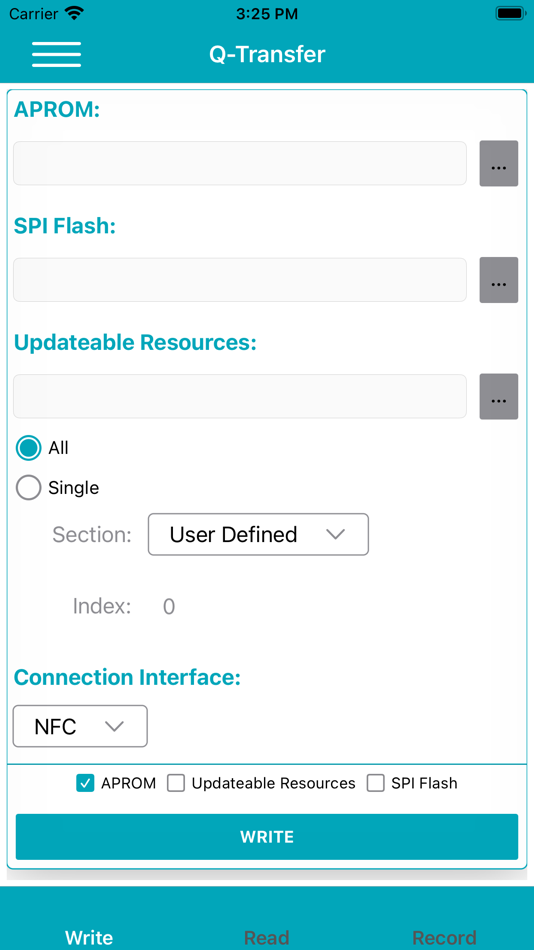The width and height of the screenshot is (534, 950).
Task: Enable the Updateable Resources checkbox
Action: [176, 783]
